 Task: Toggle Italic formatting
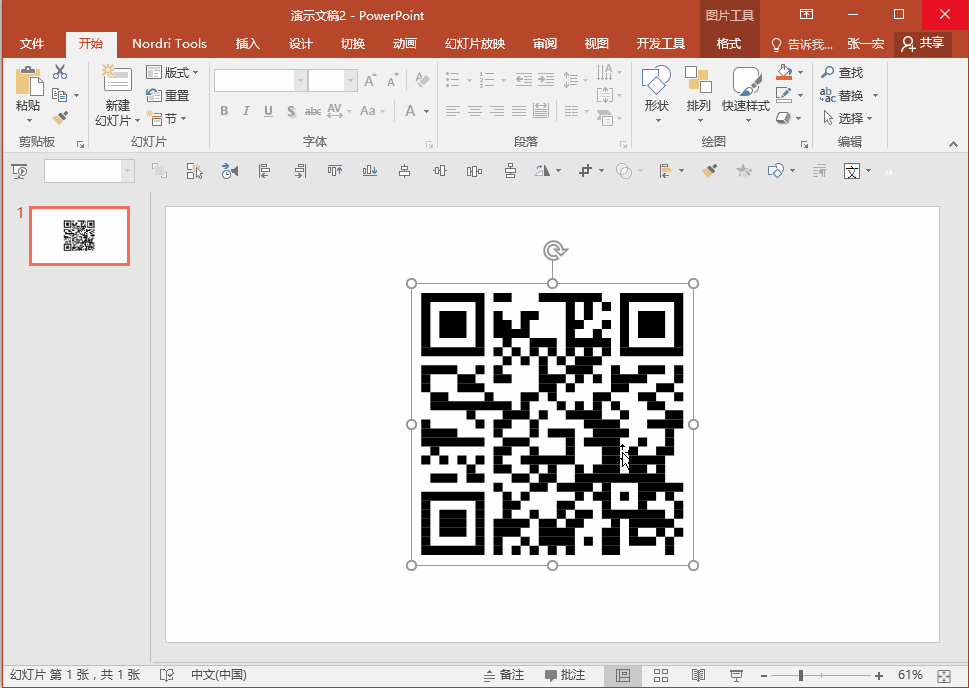click(x=246, y=111)
